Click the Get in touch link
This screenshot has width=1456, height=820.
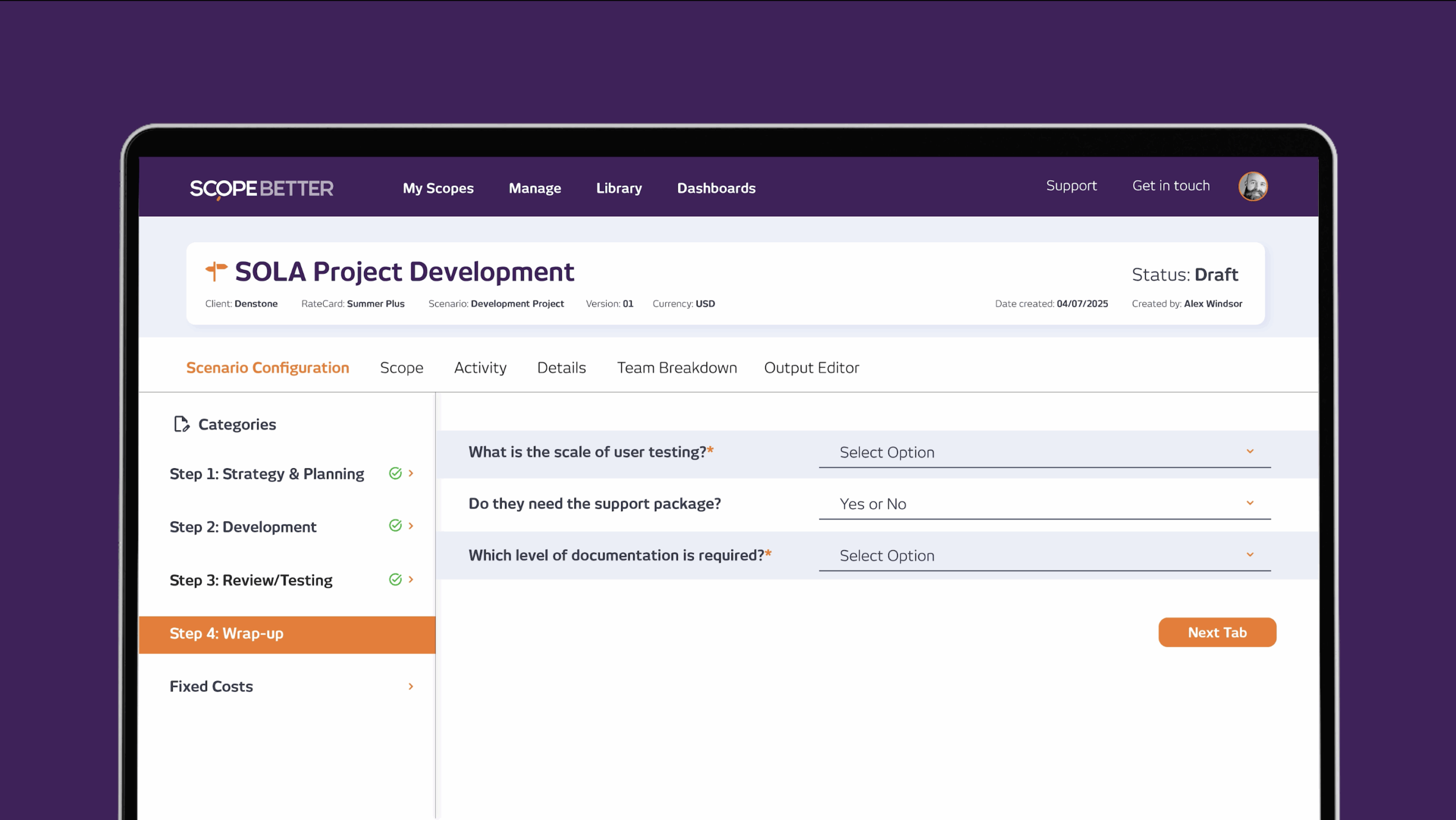click(1170, 186)
